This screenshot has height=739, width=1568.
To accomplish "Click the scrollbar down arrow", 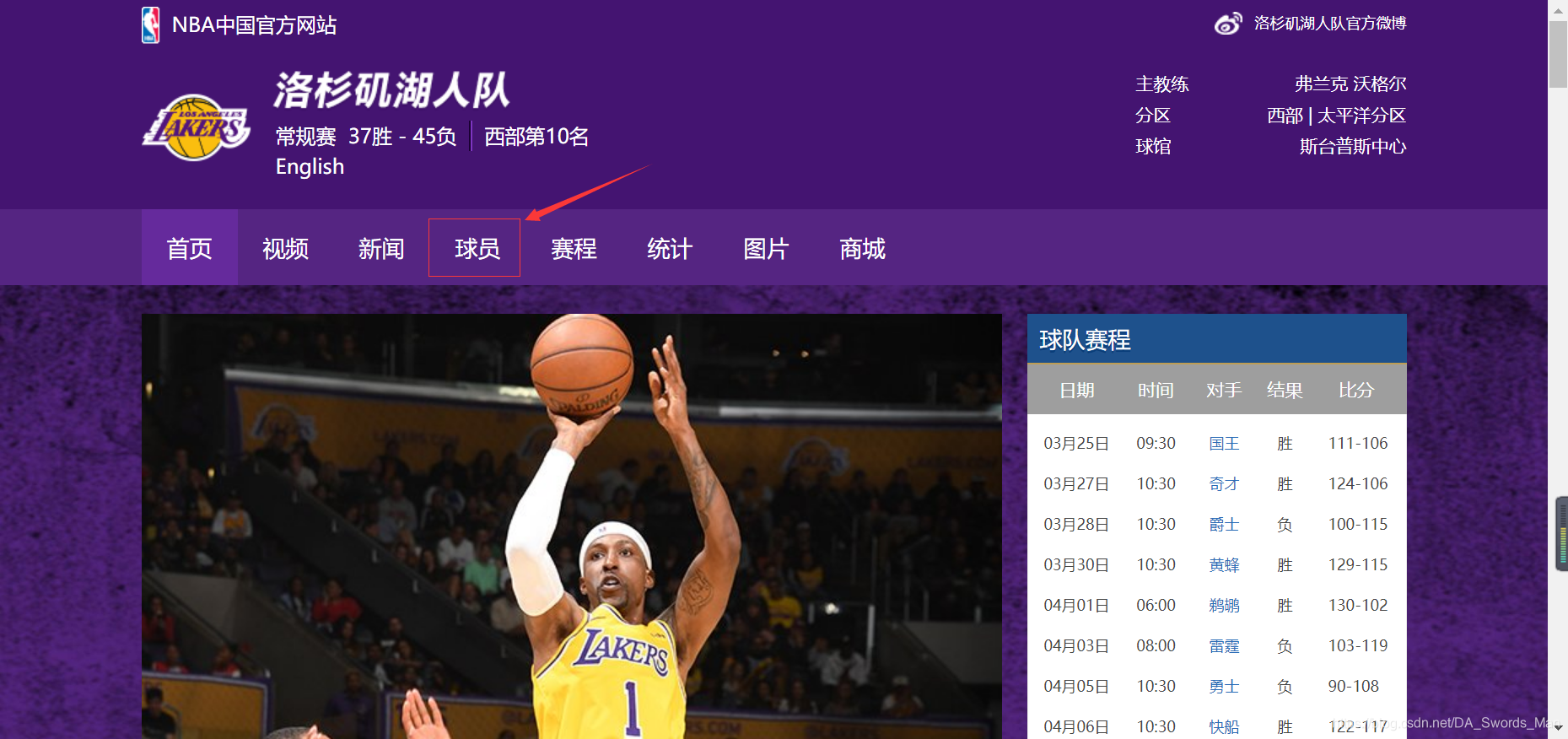I will tap(1558, 728).
